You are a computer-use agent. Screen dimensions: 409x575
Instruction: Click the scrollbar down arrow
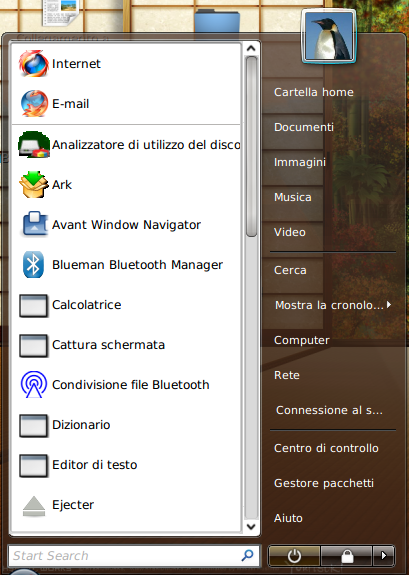coord(251,527)
